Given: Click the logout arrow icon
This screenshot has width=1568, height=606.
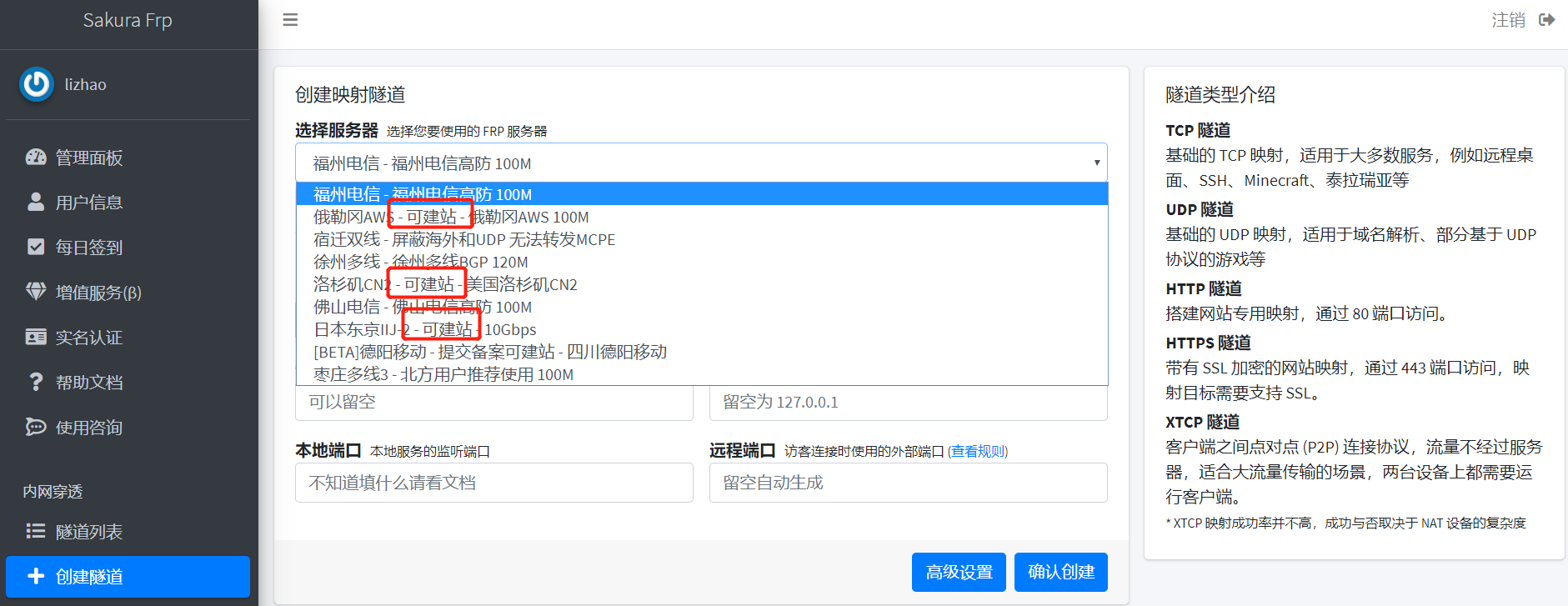Looking at the screenshot, I should [x=1547, y=20].
